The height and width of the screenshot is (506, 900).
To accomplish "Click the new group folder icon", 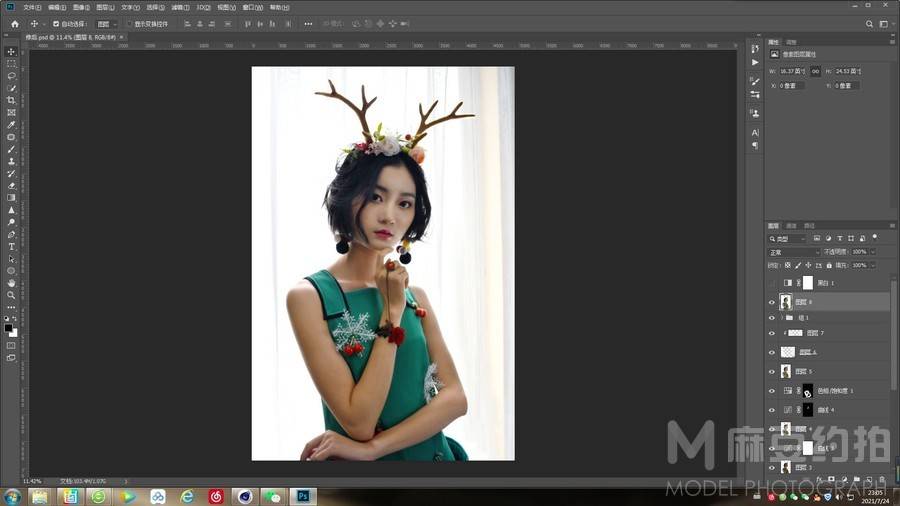I will (x=857, y=479).
